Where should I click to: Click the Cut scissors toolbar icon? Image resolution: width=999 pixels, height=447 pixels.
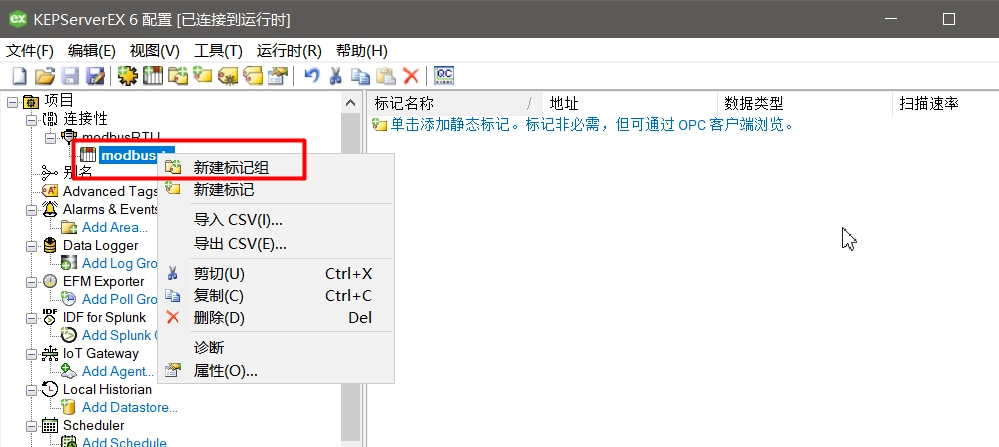click(x=336, y=76)
